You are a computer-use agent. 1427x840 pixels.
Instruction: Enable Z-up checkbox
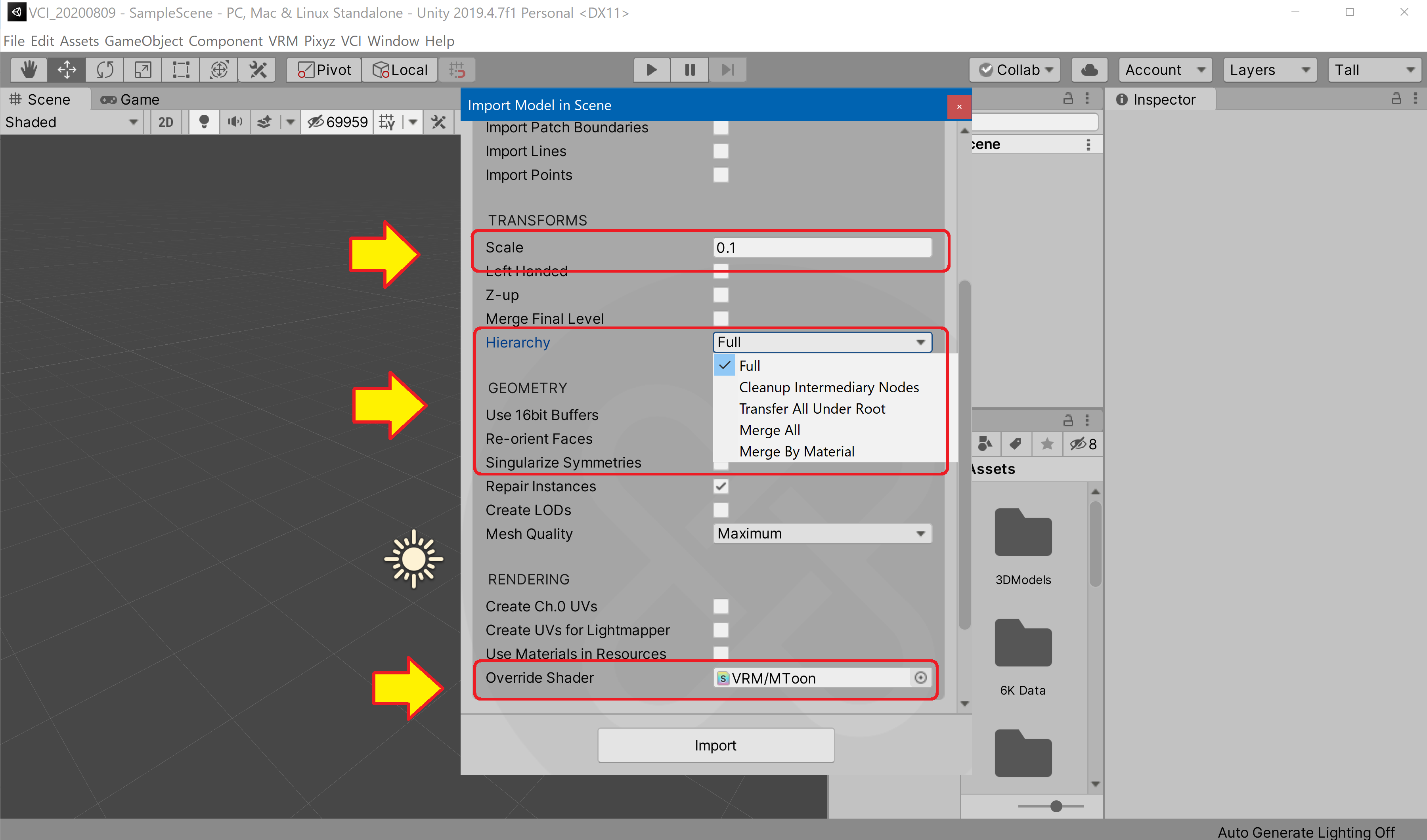coord(721,295)
